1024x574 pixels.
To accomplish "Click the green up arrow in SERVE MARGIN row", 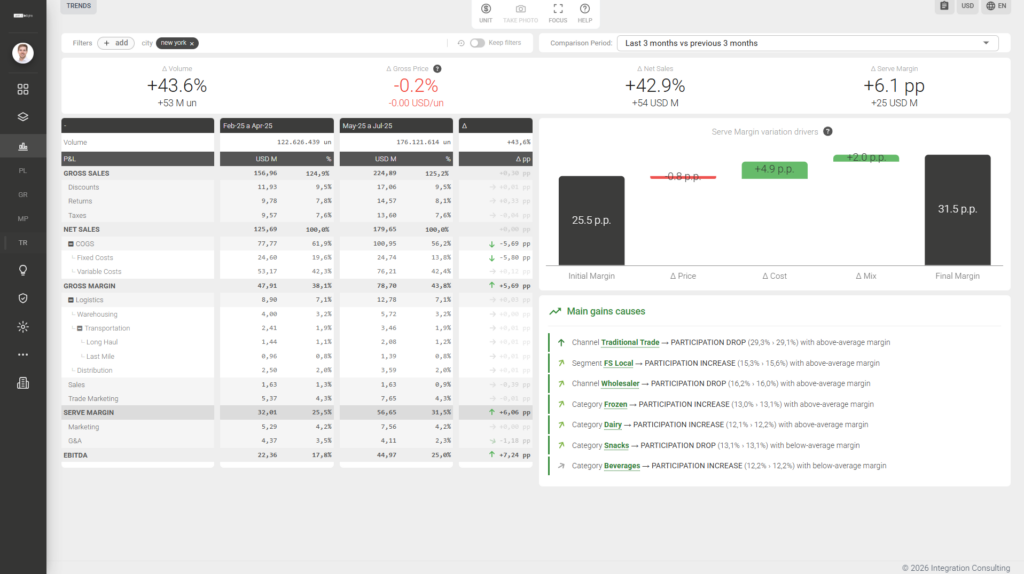I will click(x=492, y=413).
